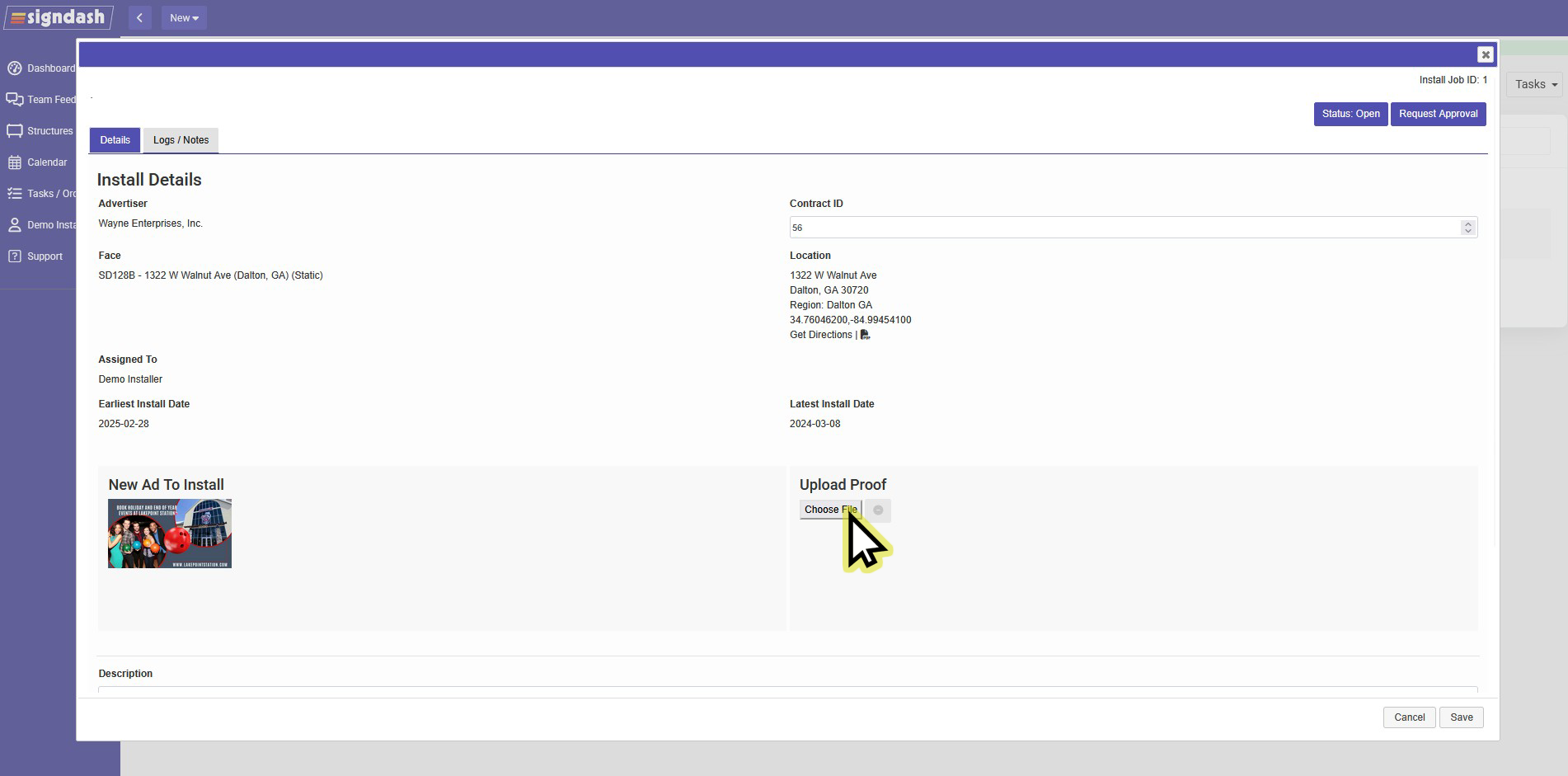Click the New Ad To Install thumbnail
This screenshot has width=1568, height=776.
[x=170, y=534]
